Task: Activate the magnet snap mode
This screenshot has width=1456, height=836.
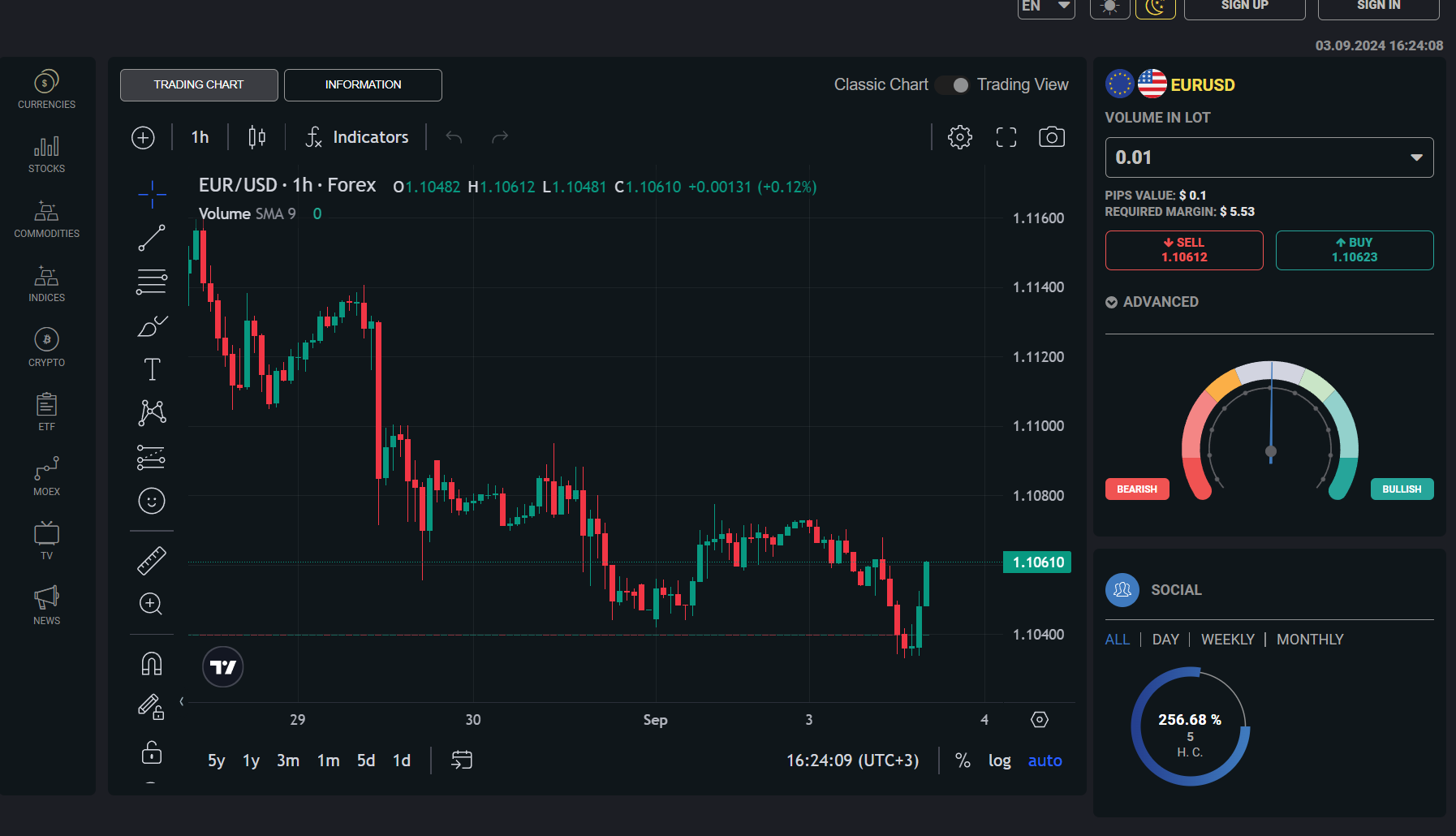Action: 152,664
